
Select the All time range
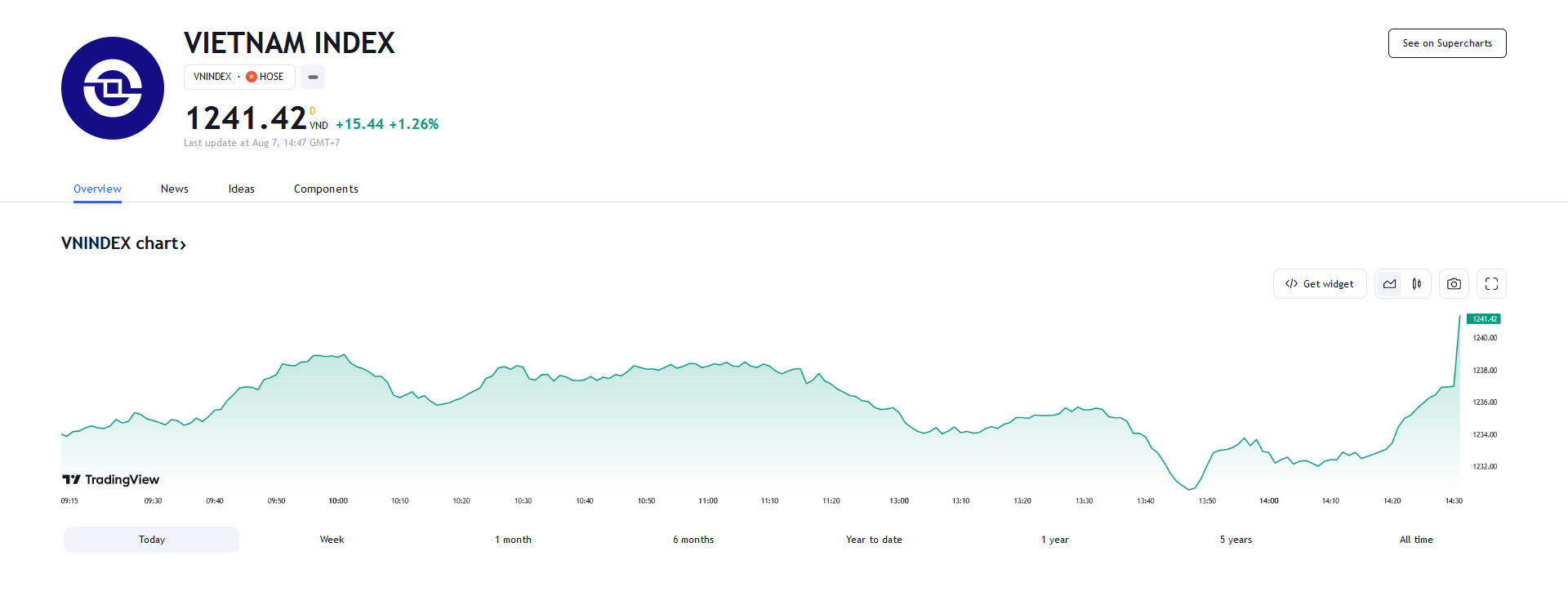pos(1416,540)
